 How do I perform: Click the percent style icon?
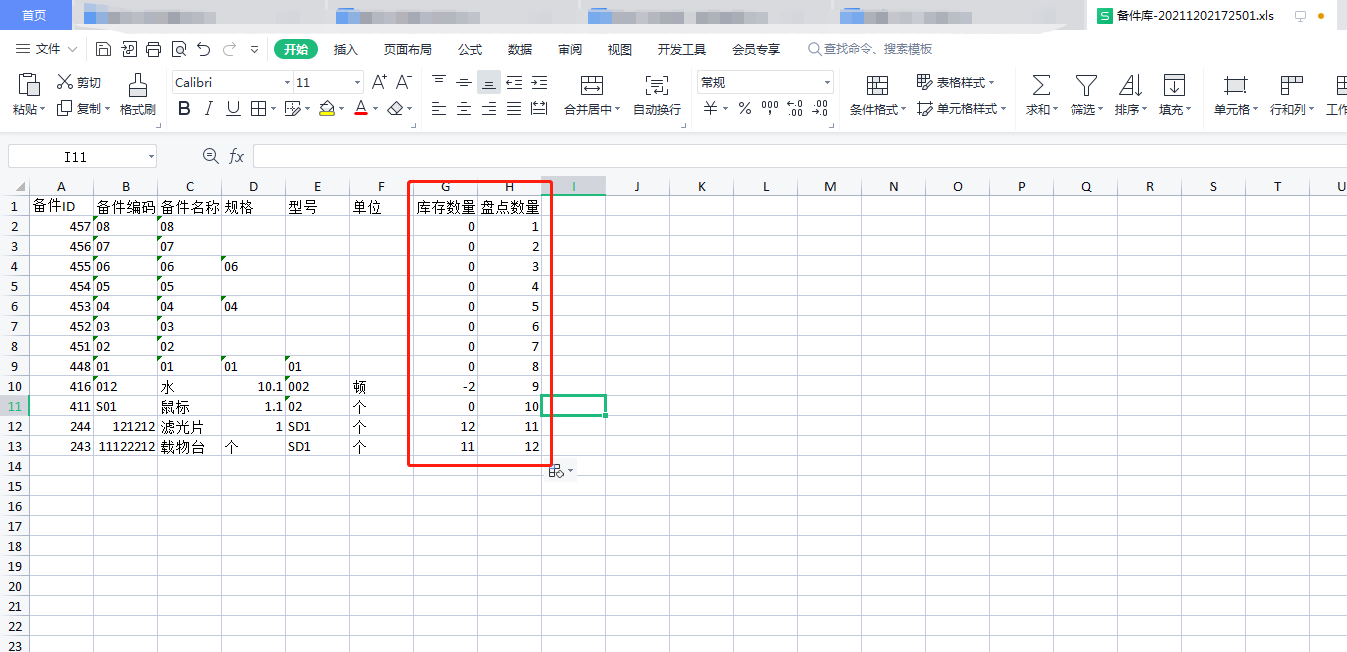pyautogui.click(x=744, y=109)
